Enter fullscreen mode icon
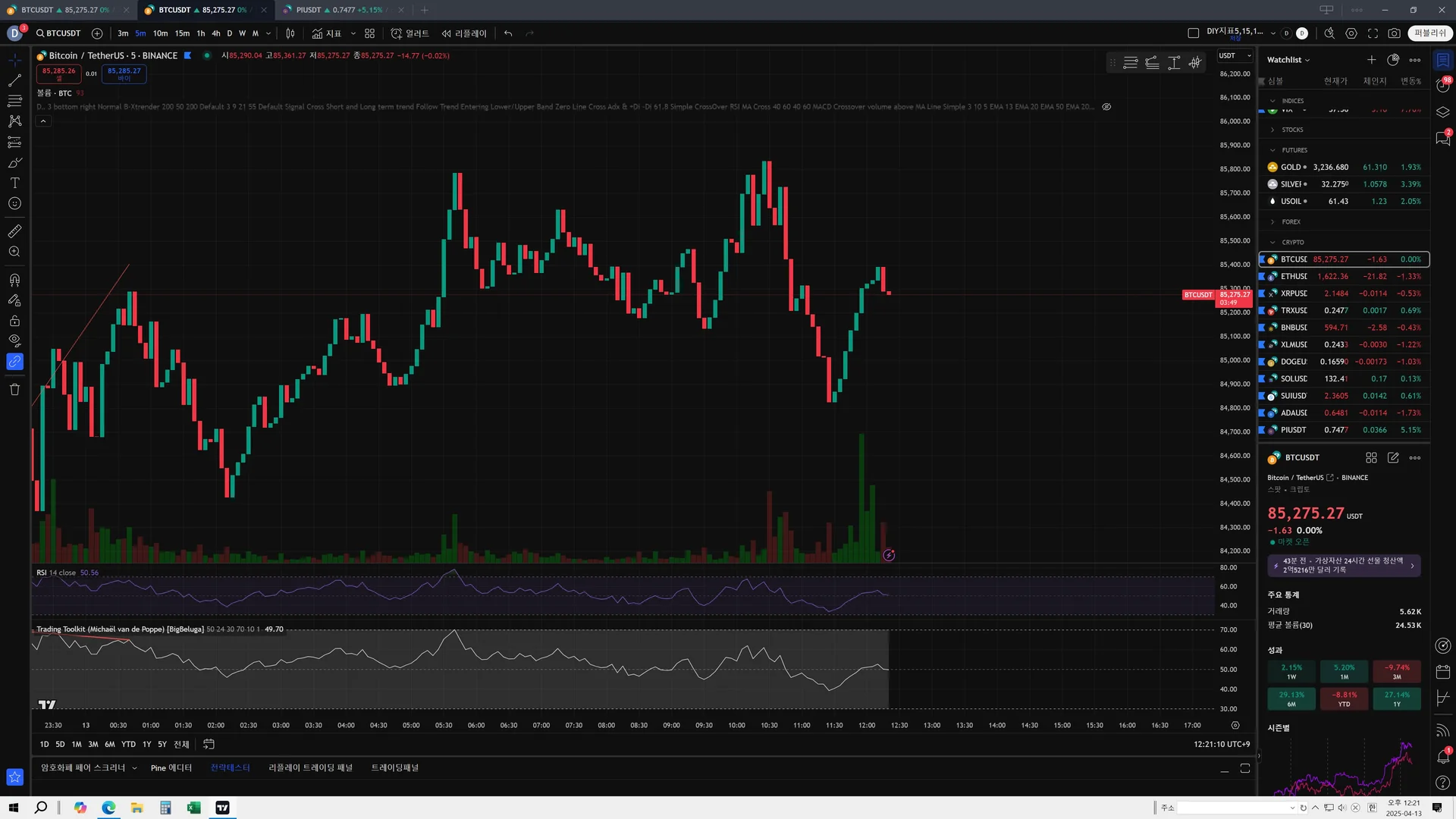Image resolution: width=1456 pixels, height=819 pixels. [1373, 33]
